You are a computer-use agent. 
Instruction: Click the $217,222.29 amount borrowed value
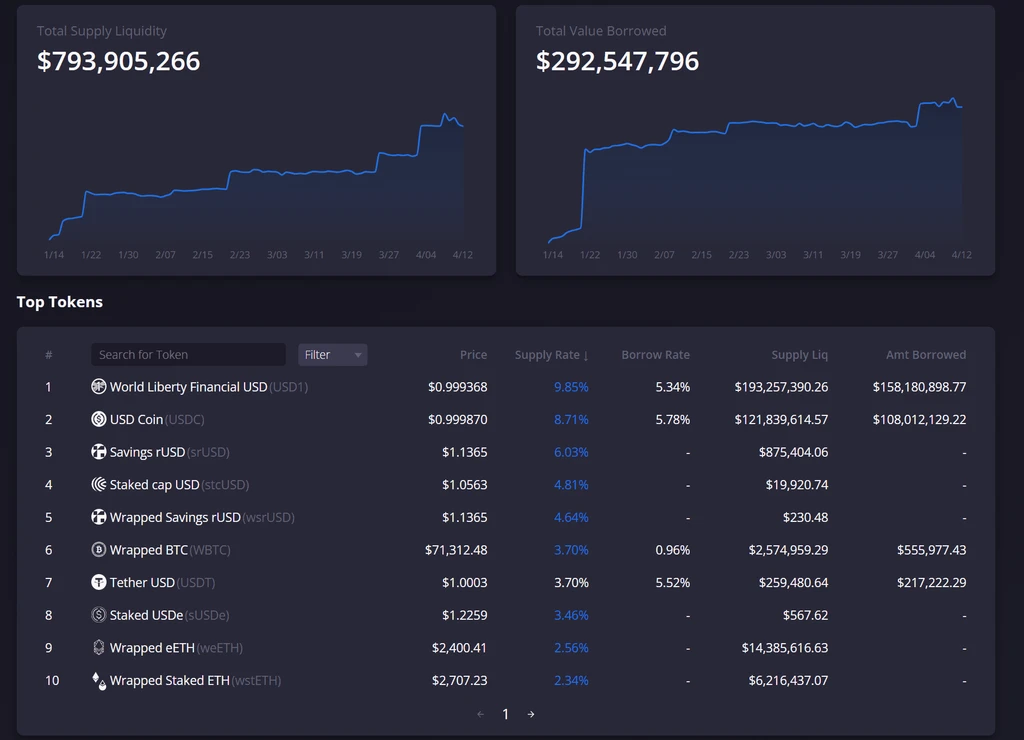click(931, 583)
